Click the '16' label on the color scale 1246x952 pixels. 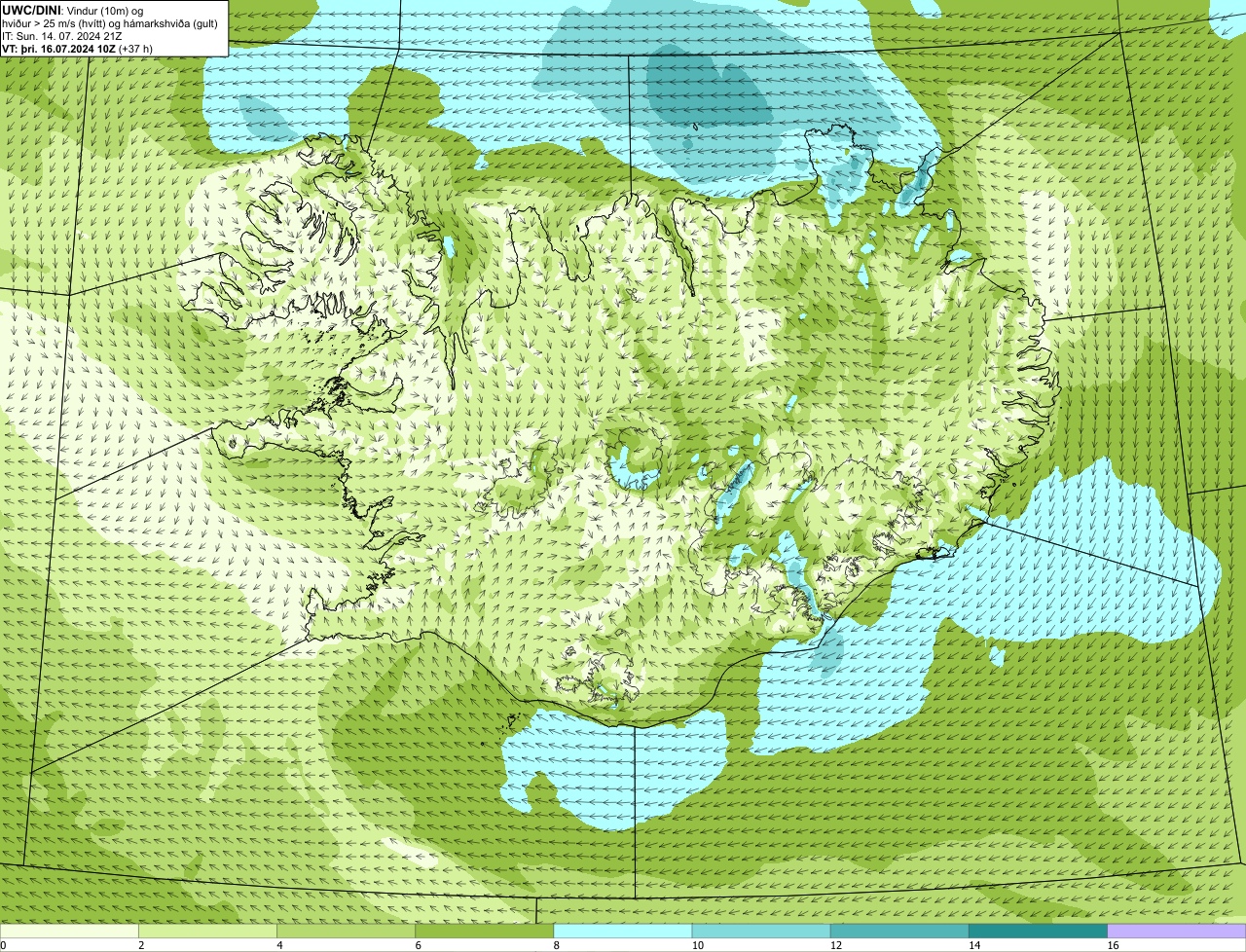tap(1113, 945)
